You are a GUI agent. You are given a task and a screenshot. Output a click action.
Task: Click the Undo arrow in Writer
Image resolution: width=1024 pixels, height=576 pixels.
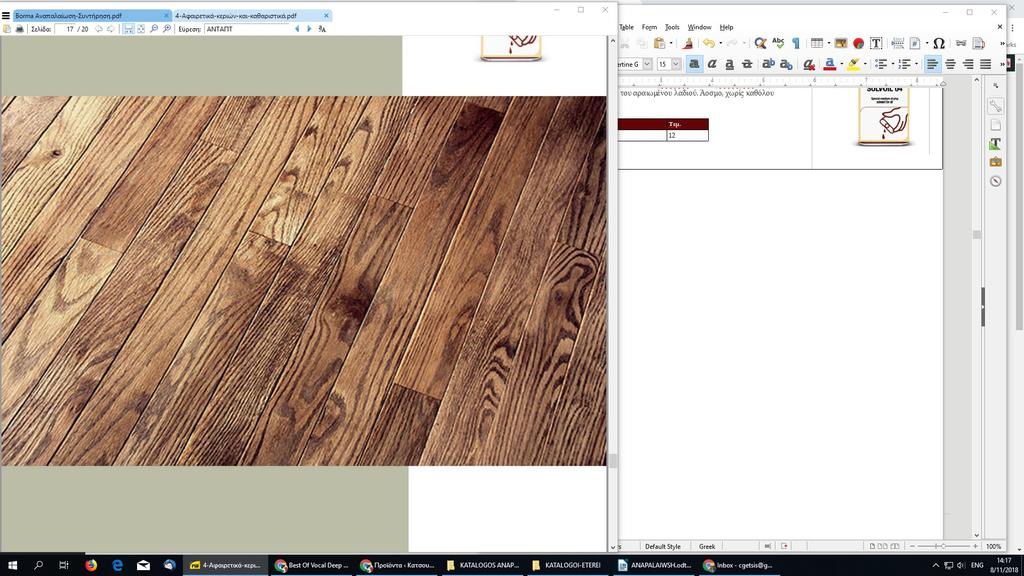(x=709, y=43)
